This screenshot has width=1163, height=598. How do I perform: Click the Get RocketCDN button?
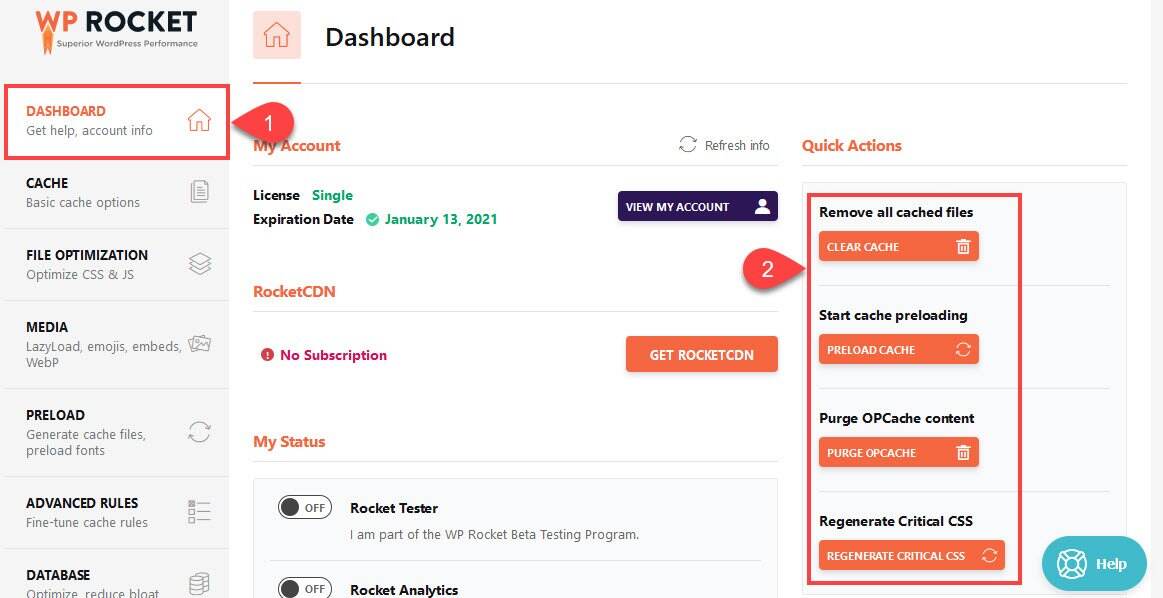click(x=701, y=354)
